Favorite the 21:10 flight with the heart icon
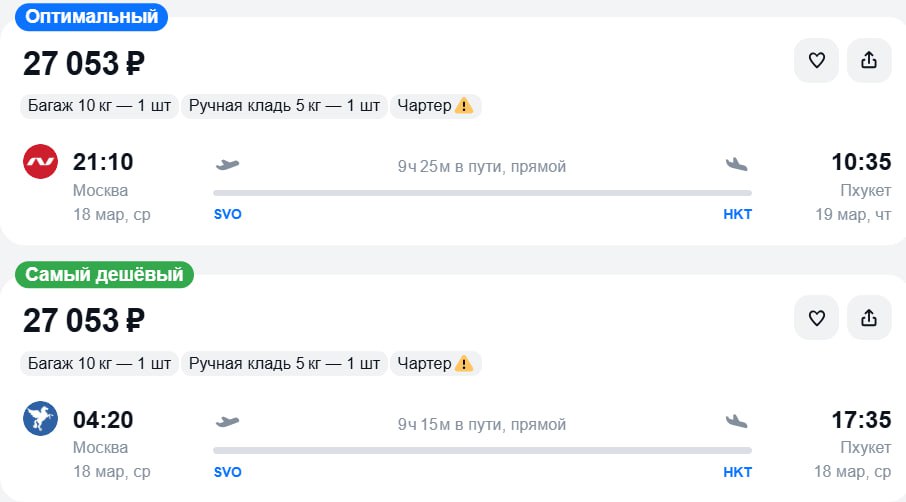Image resolution: width=906 pixels, height=502 pixels. [816, 61]
